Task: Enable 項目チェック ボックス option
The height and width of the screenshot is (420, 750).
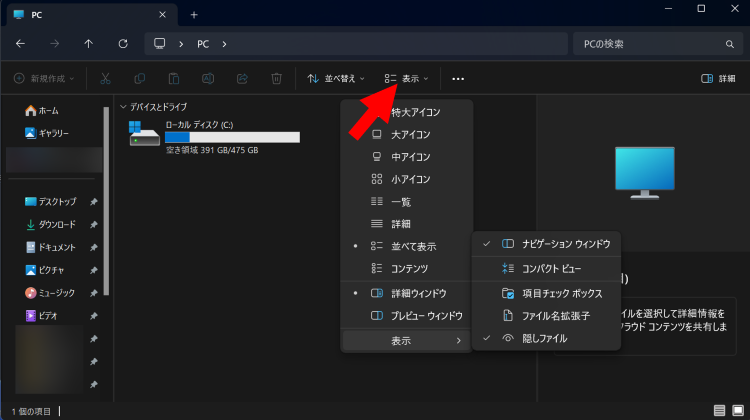Action: (546, 293)
